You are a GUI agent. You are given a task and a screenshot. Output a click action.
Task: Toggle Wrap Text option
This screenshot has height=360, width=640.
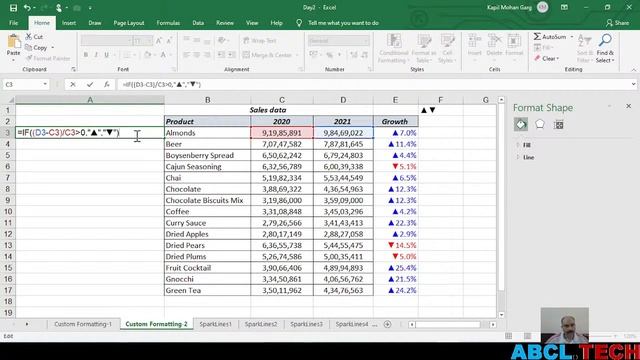260,40
